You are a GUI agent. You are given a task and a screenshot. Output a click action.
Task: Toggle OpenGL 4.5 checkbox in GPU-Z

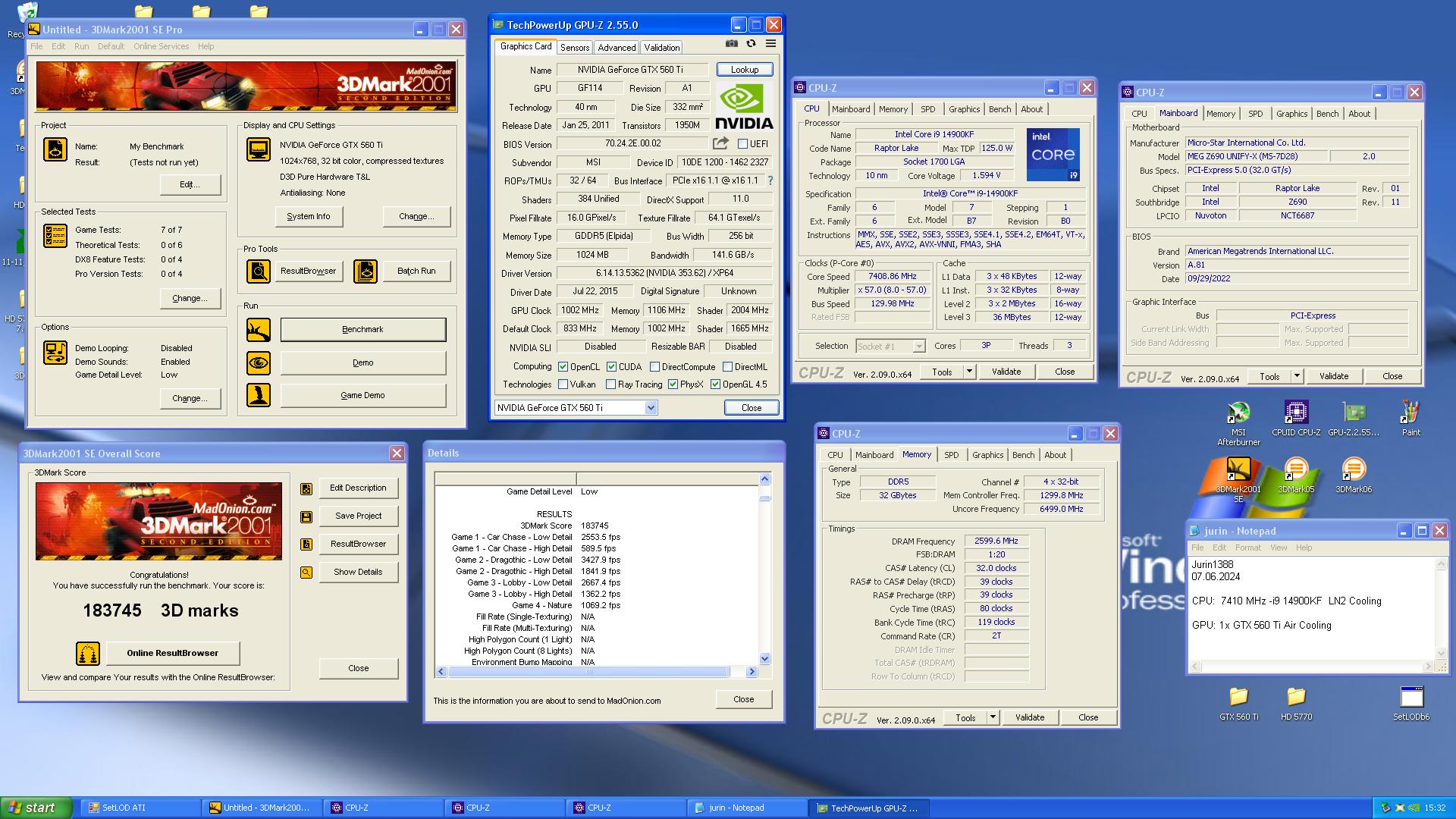coord(715,384)
